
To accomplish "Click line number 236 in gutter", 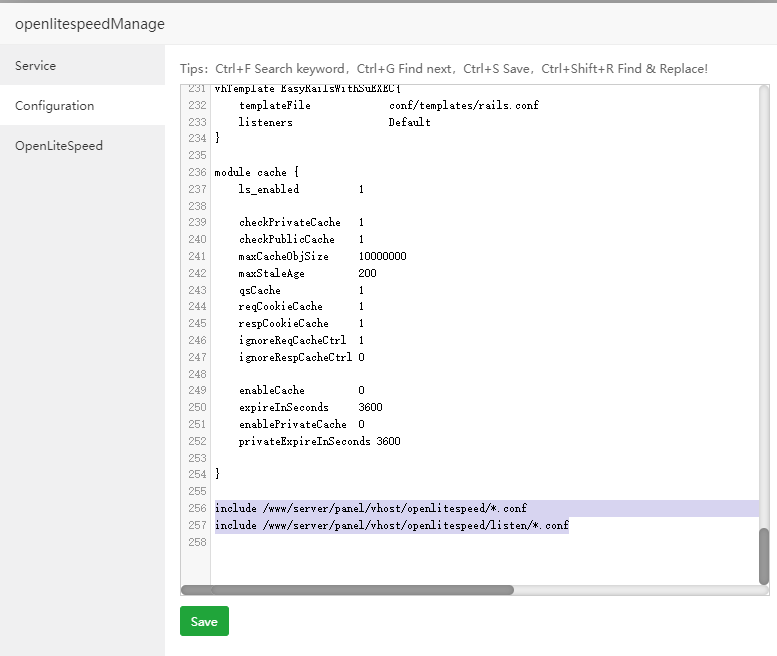I will pos(196,172).
